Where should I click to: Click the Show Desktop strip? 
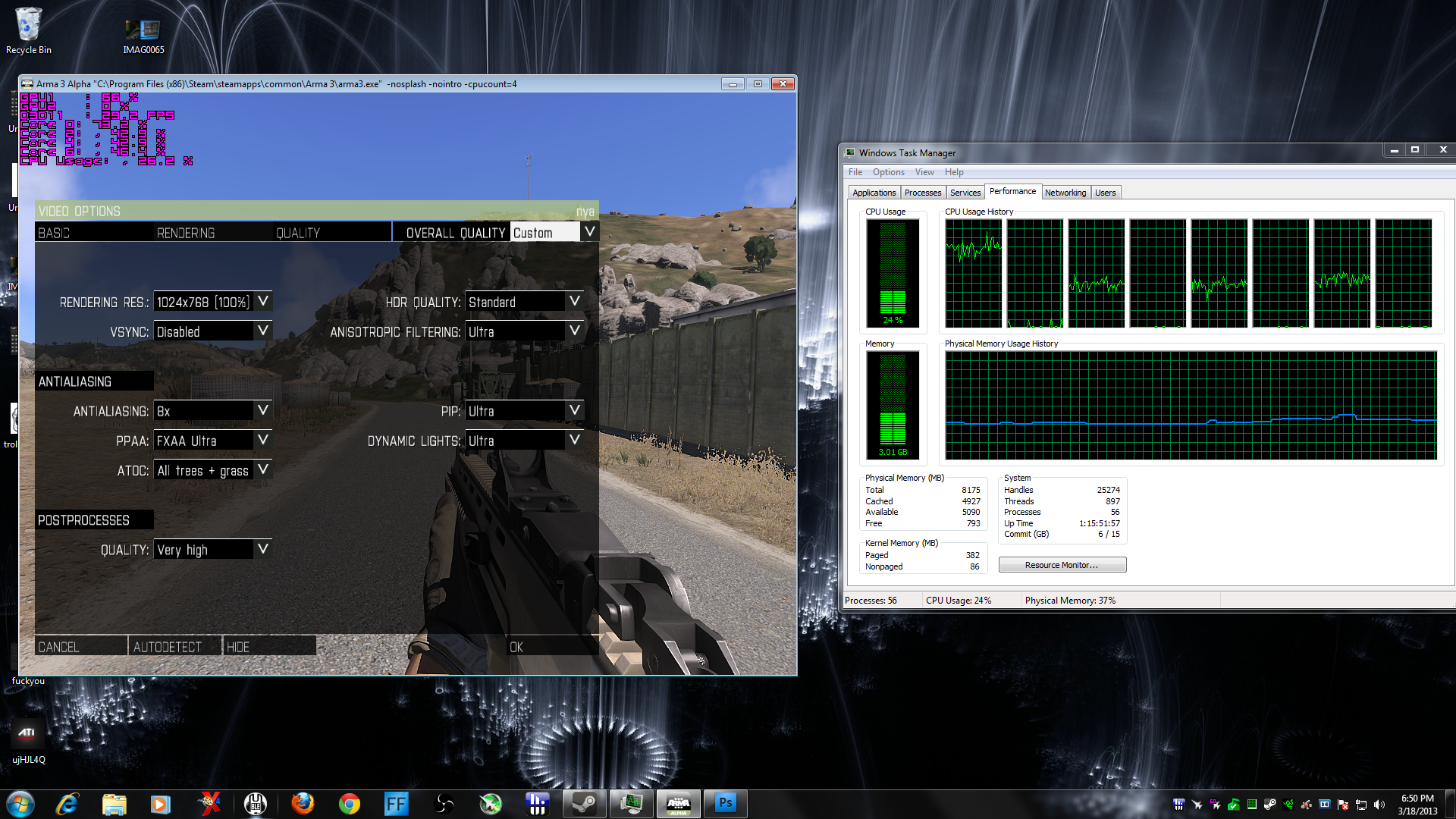pyautogui.click(x=1450, y=805)
